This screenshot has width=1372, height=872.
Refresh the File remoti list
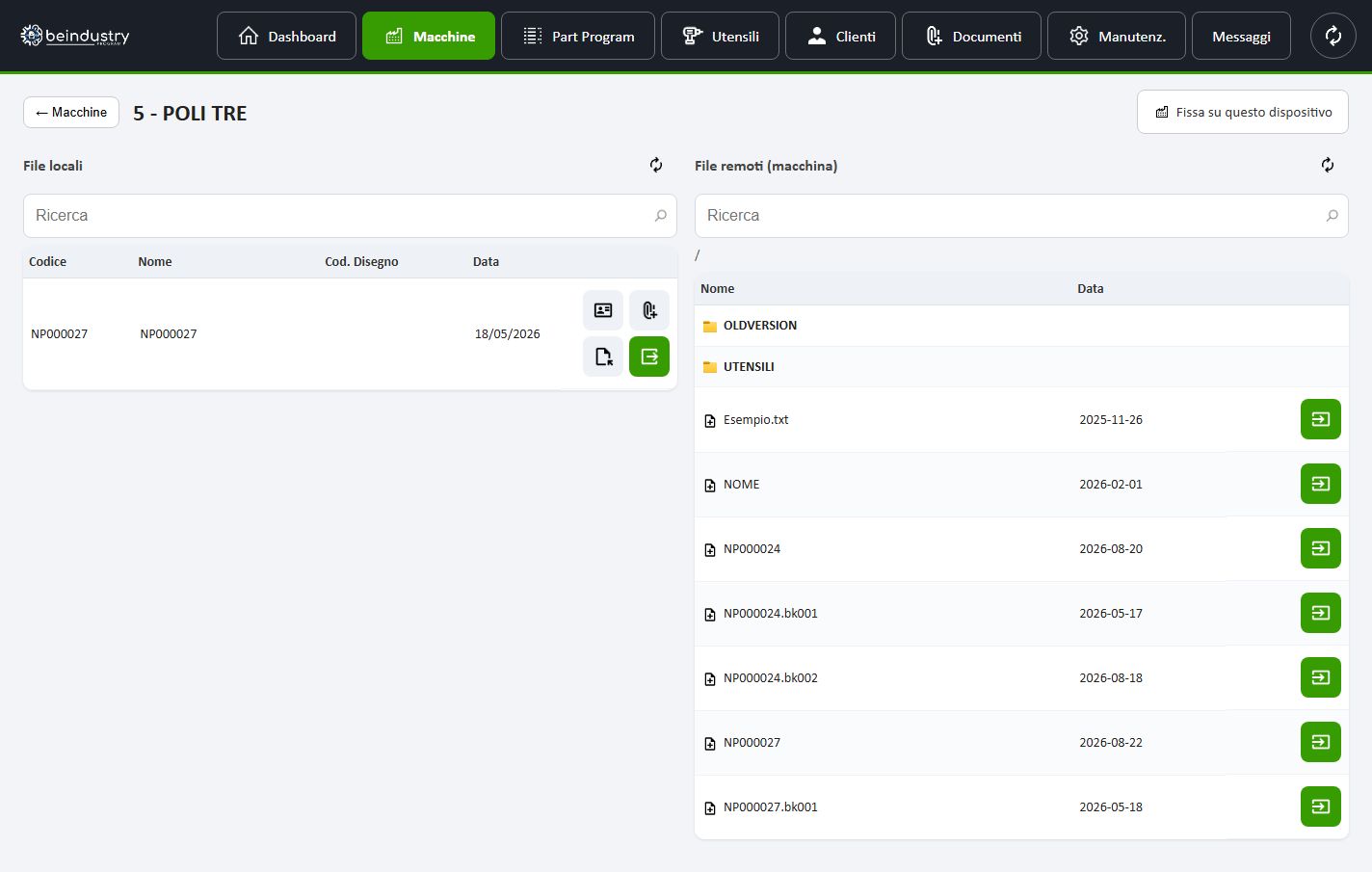tap(1328, 165)
